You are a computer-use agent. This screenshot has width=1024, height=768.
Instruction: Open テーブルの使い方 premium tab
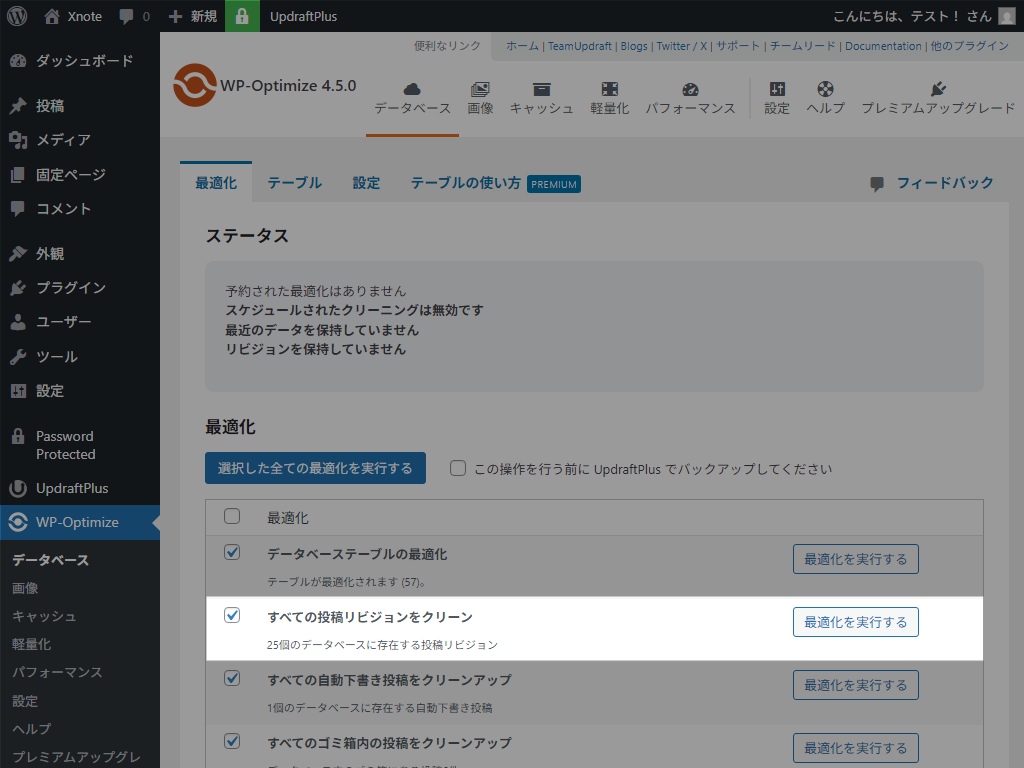pos(495,183)
